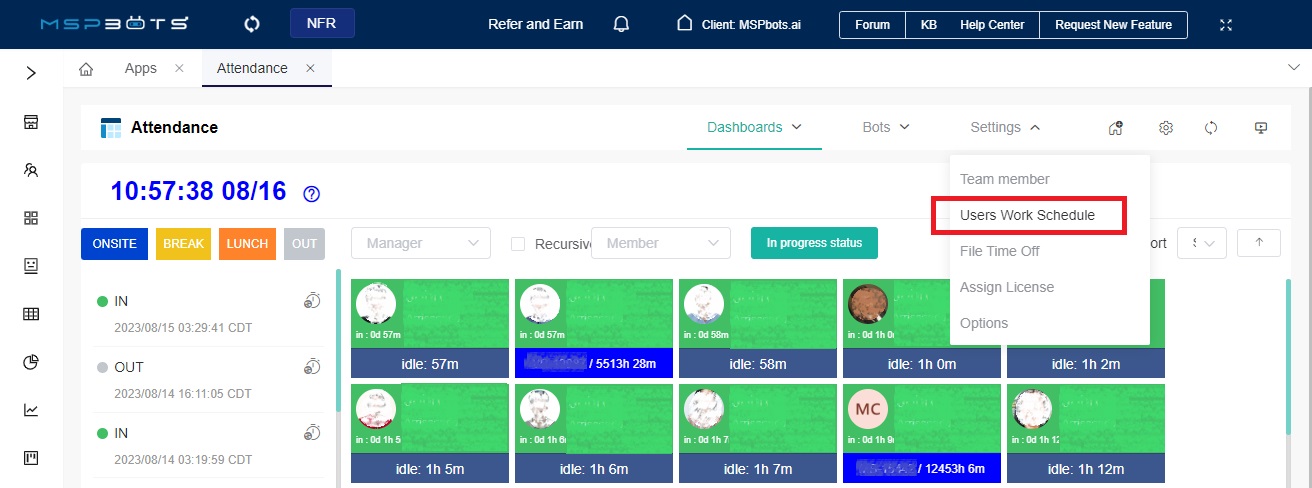Click the line chart sidebar icon

(x=31, y=410)
